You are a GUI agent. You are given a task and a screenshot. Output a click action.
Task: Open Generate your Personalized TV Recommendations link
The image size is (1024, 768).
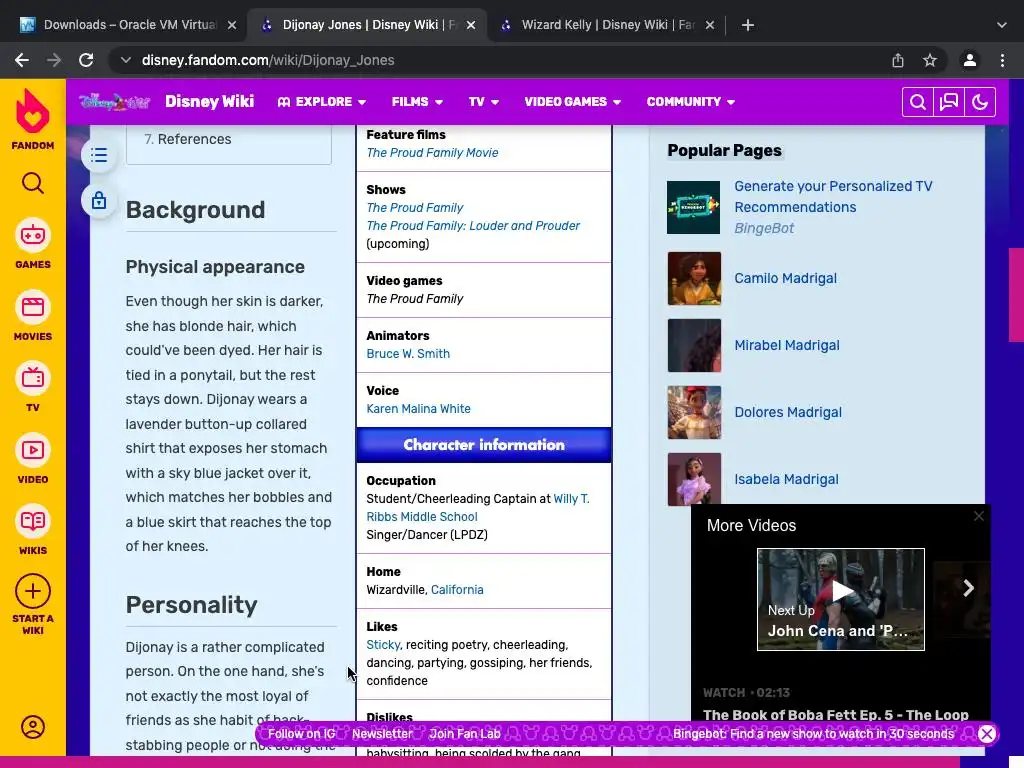(833, 197)
